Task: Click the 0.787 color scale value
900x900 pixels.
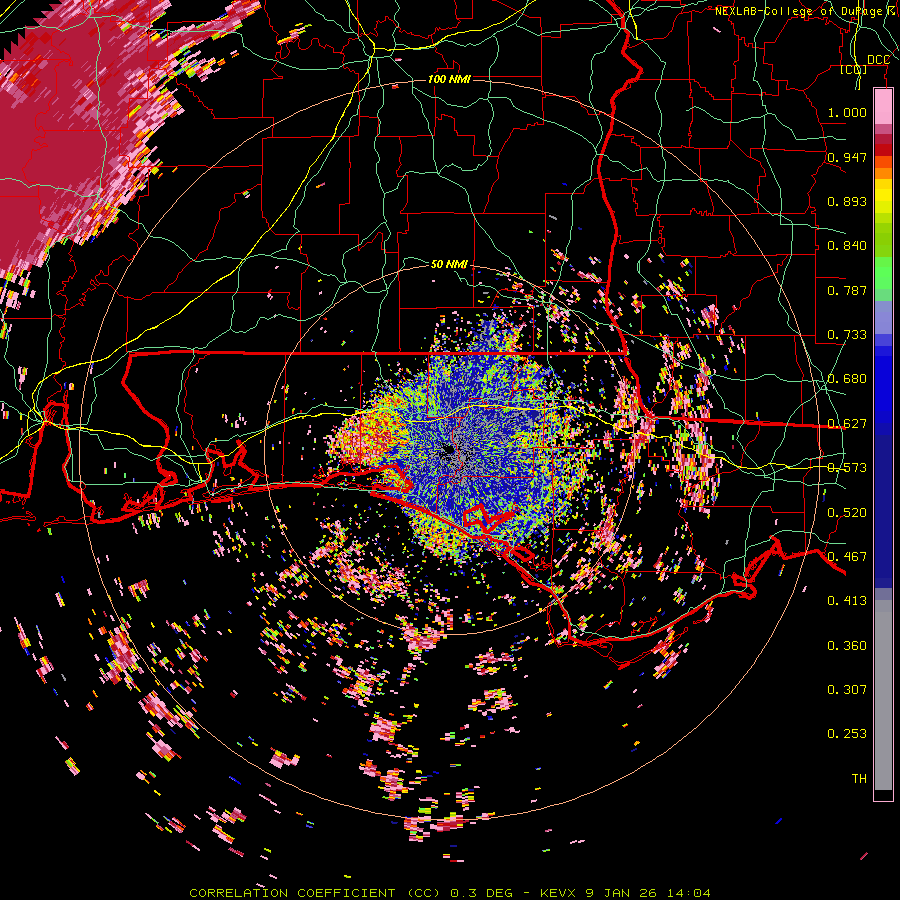Action: (x=847, y=290)
